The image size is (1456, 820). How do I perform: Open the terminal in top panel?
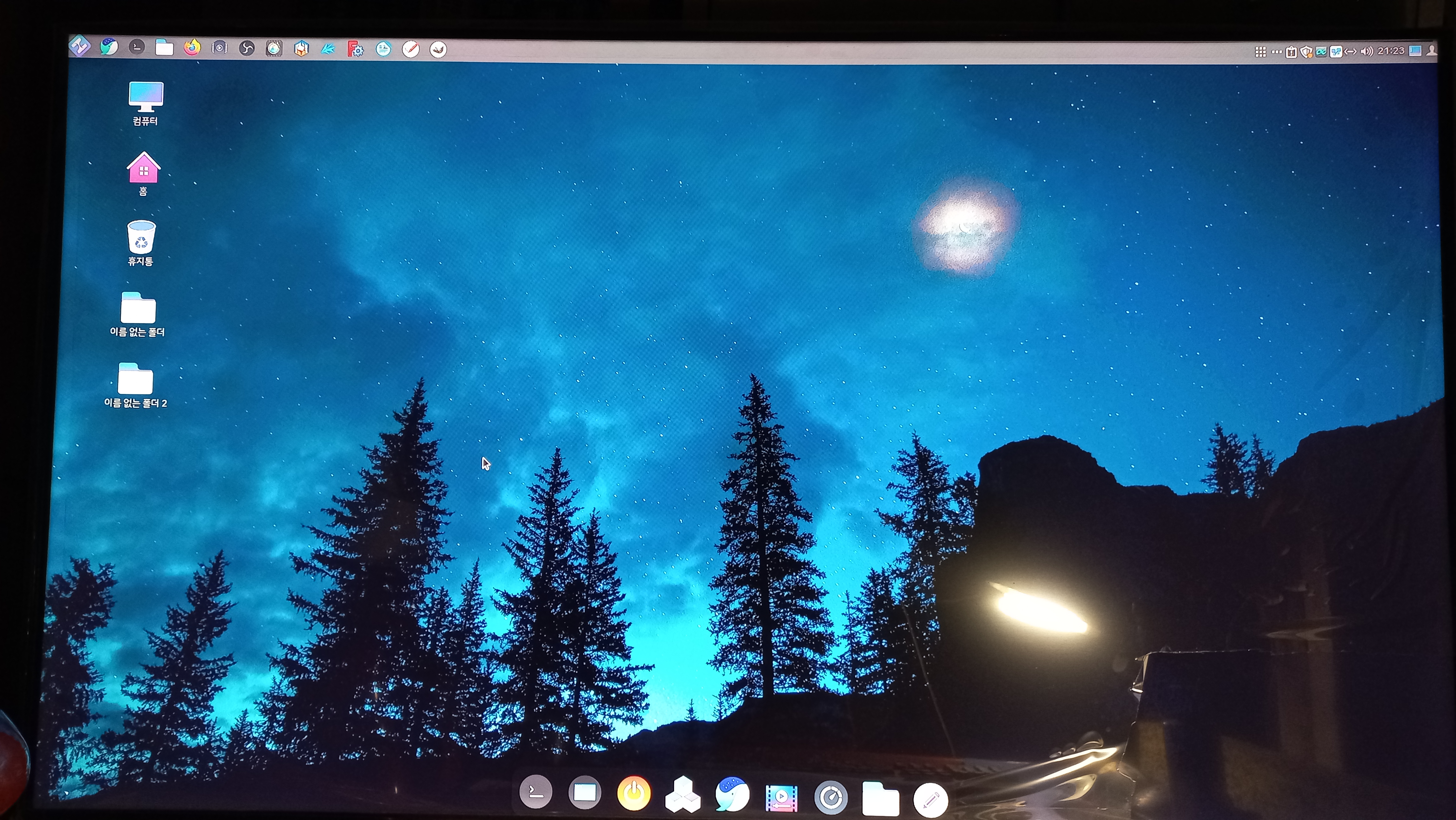pos(137,47)
